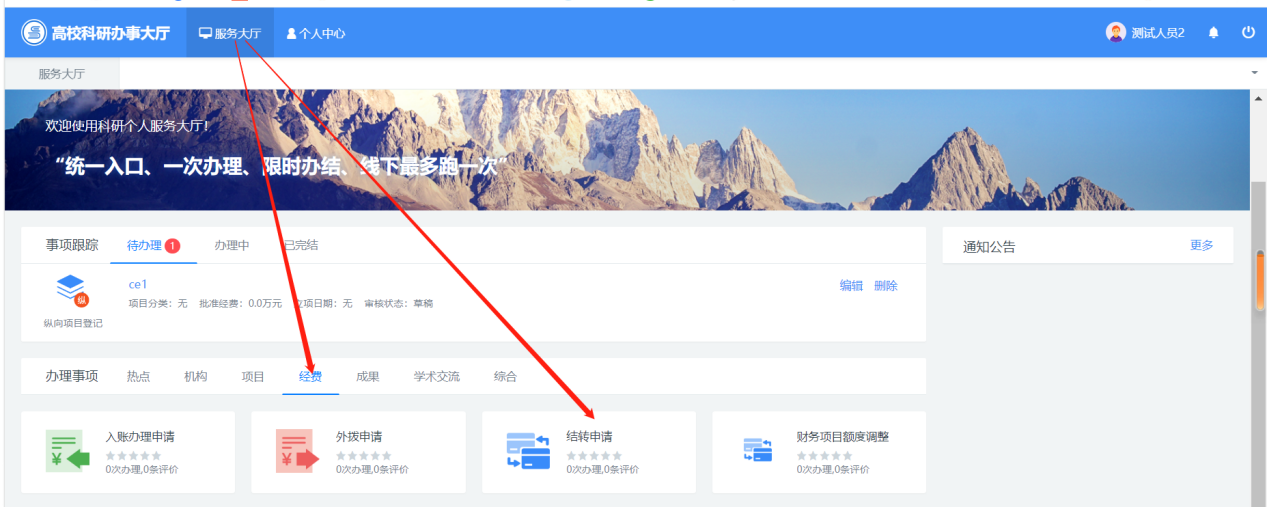Viewport: 1267px width, 507px height.
Task: Click the 高校科研办事大厅 logo icon
Action: click(34, 33)
